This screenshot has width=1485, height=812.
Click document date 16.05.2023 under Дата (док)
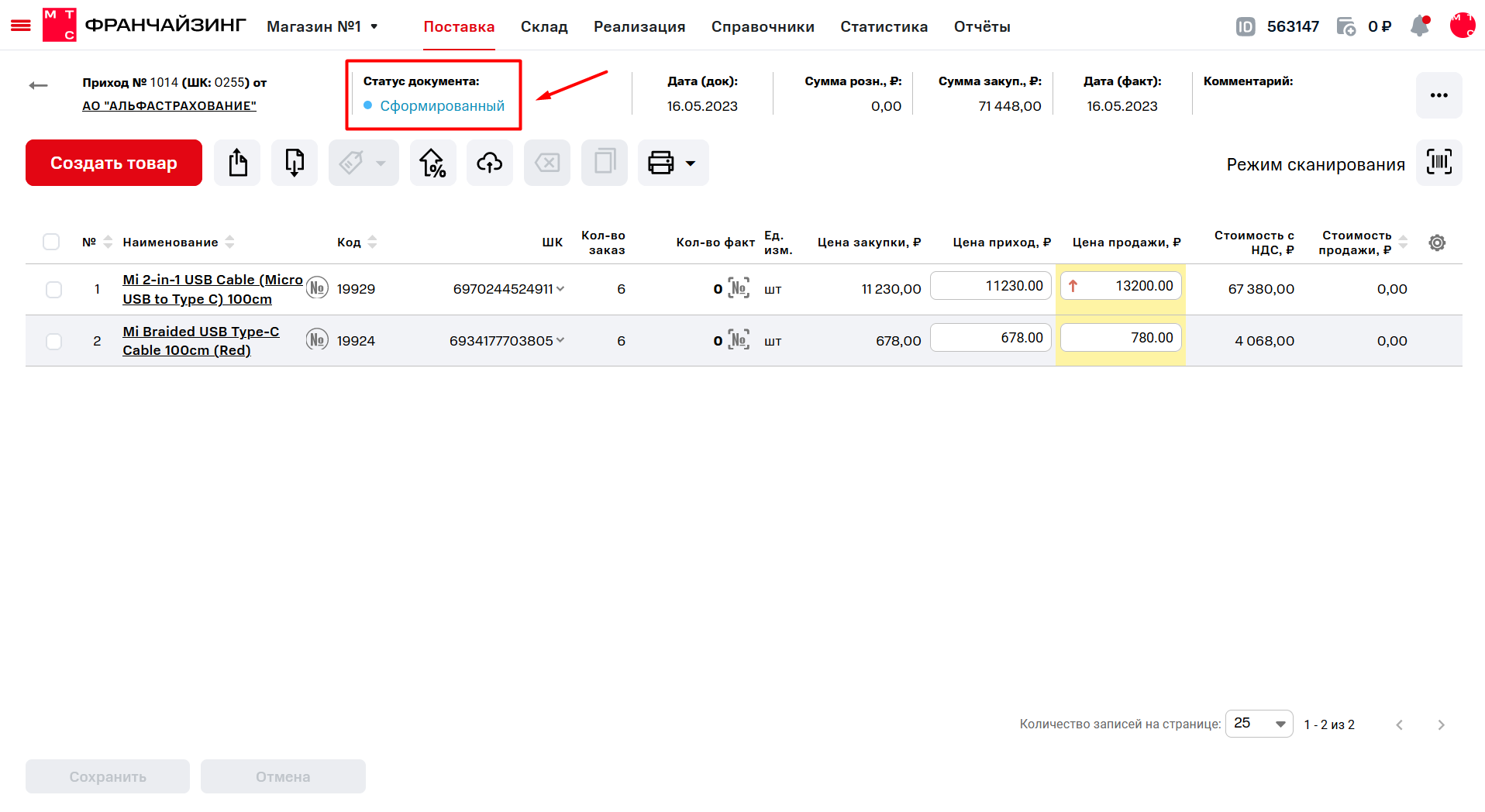[702, 106]
